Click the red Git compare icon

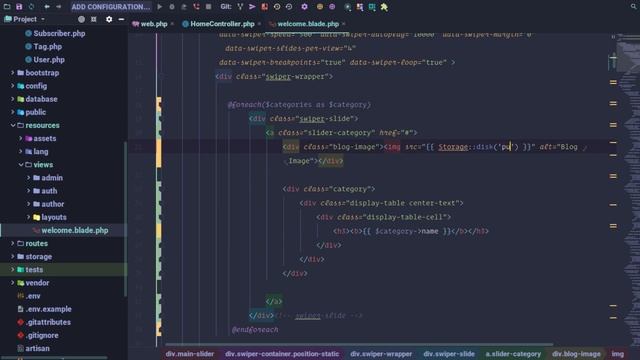click(x=264, y=7)
